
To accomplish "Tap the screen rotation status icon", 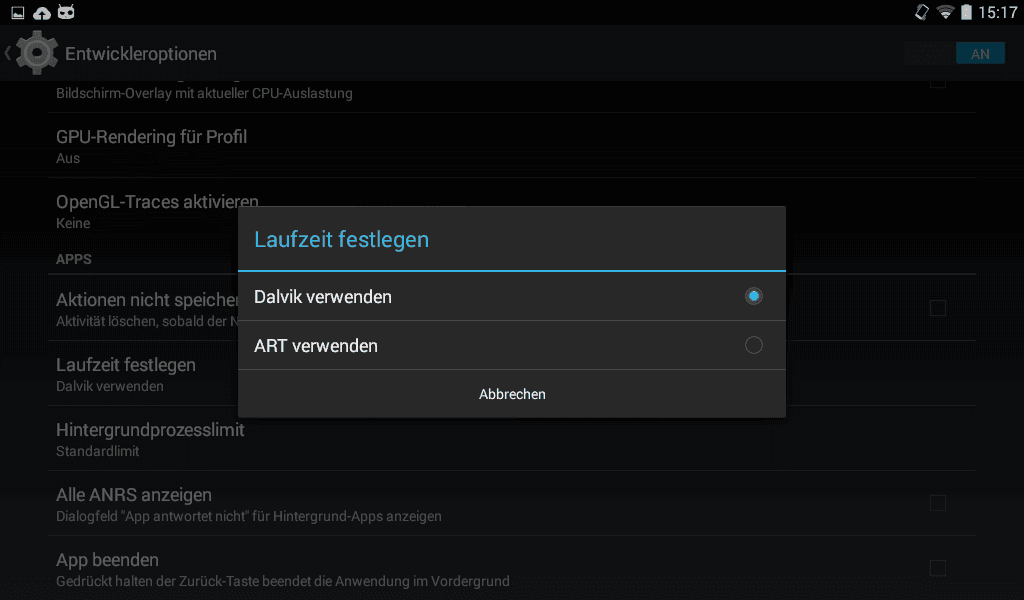I will [921, 12].
